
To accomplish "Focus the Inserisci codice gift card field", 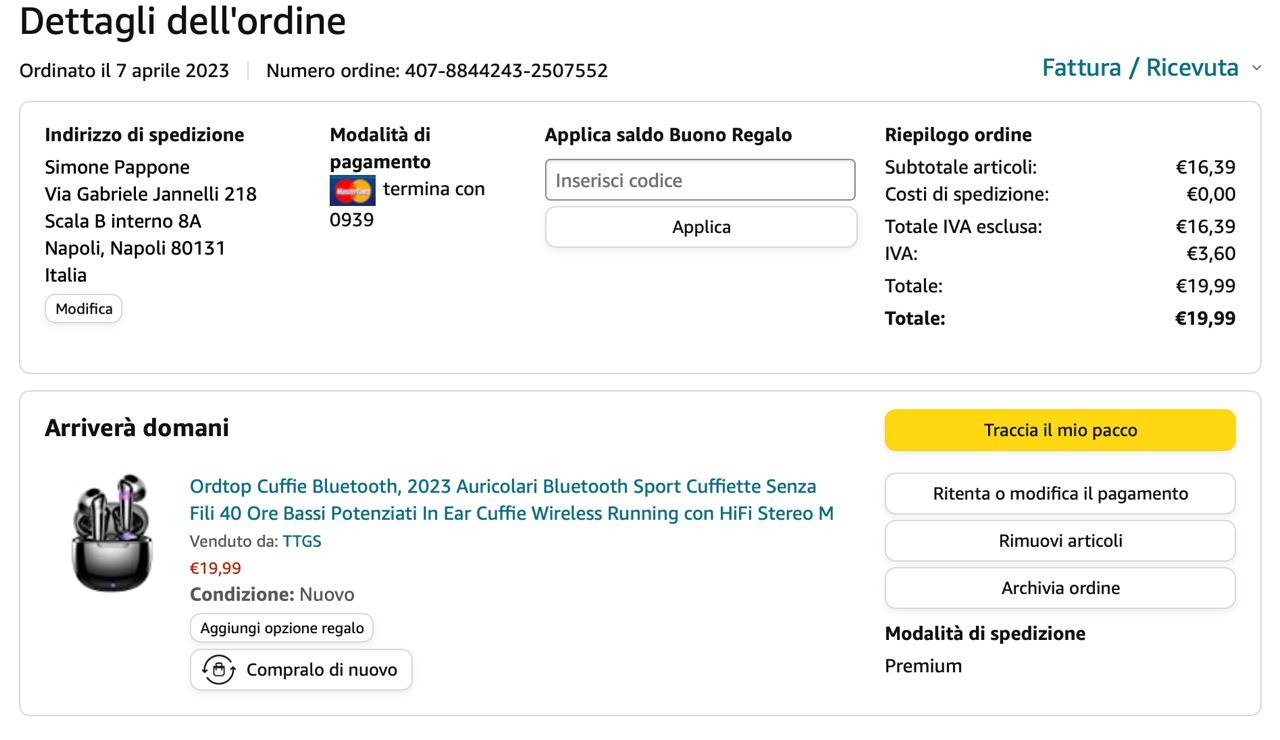I will pyautogui.click(x=700, y=180).
